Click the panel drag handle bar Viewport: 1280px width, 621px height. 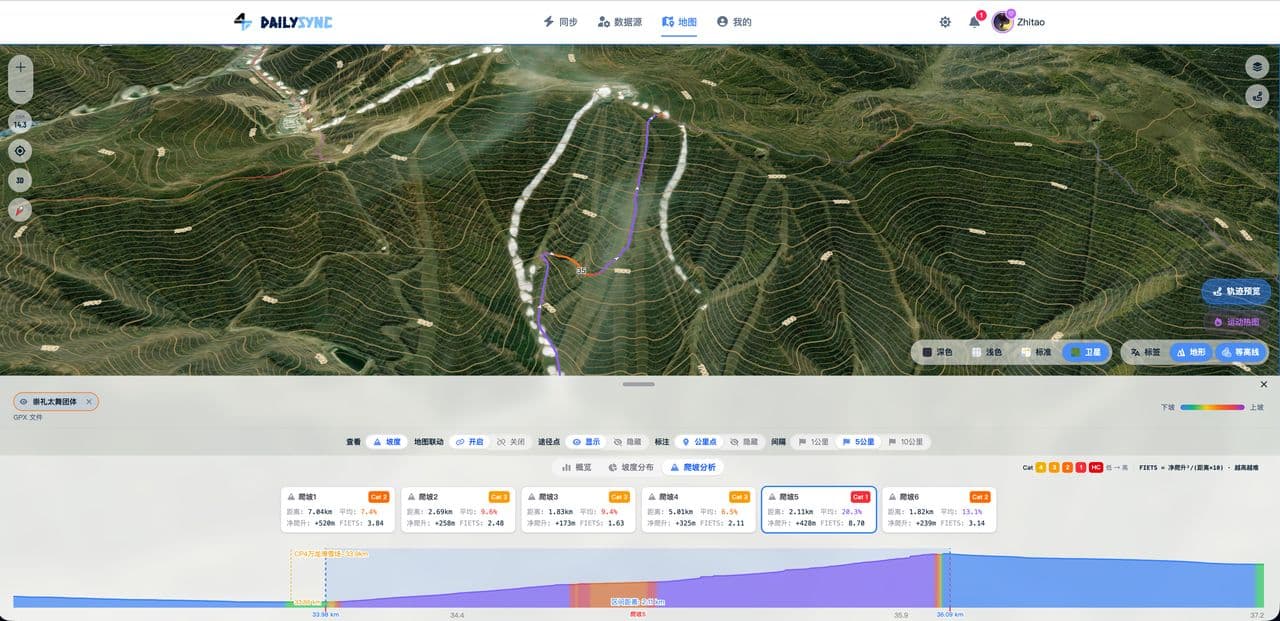(638, 384)
